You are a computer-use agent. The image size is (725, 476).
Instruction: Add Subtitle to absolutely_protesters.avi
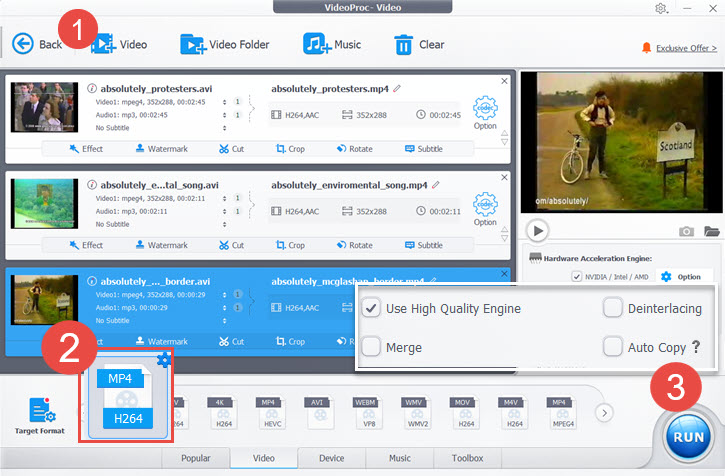coord(424,148)
